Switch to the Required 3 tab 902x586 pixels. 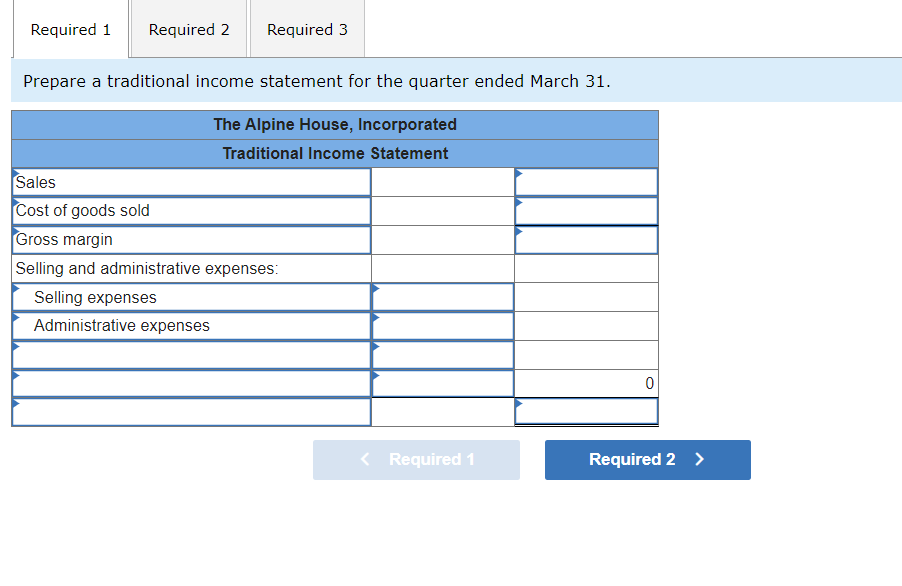[x=306, y=29]
